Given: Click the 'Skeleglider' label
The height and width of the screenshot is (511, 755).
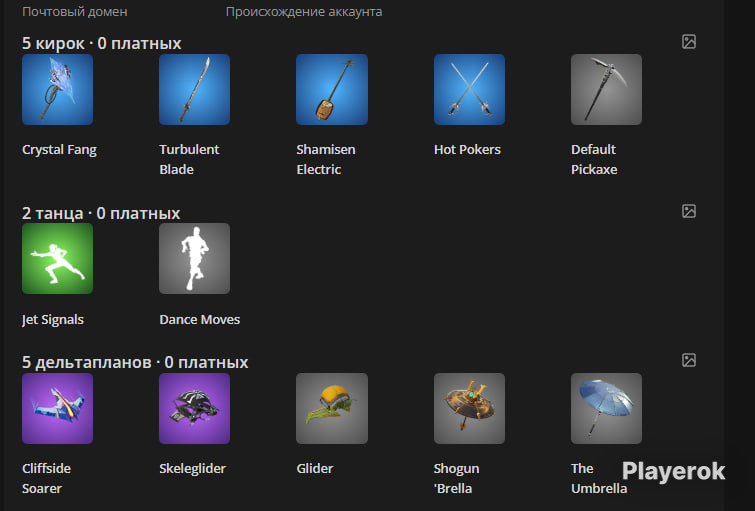Looking at the screenshot, I should [x=193, y=469].
